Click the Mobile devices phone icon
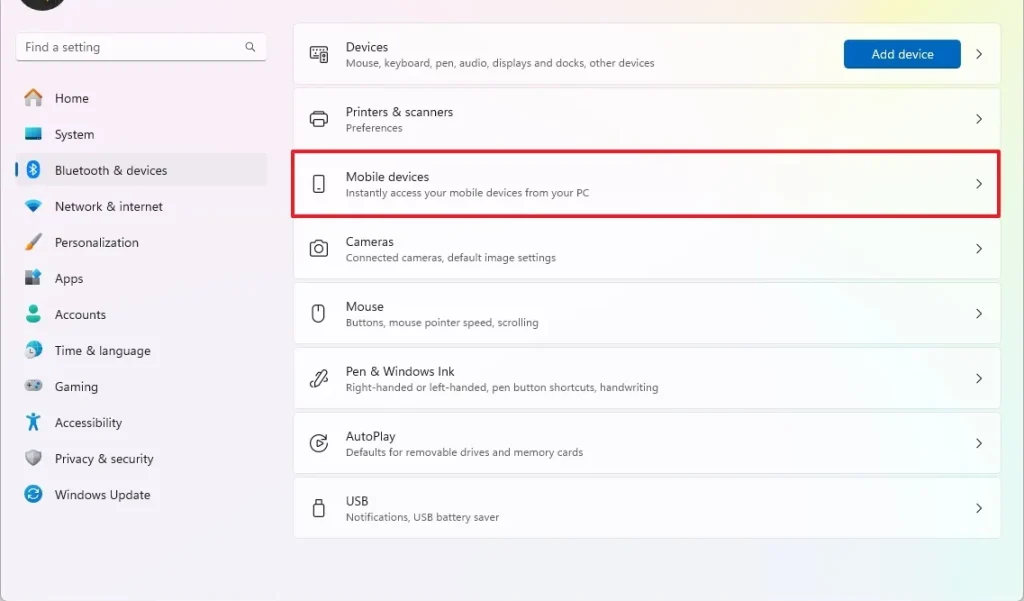Image resolution: width=1024 pixels, height=601 pixels. click(319, 184)
